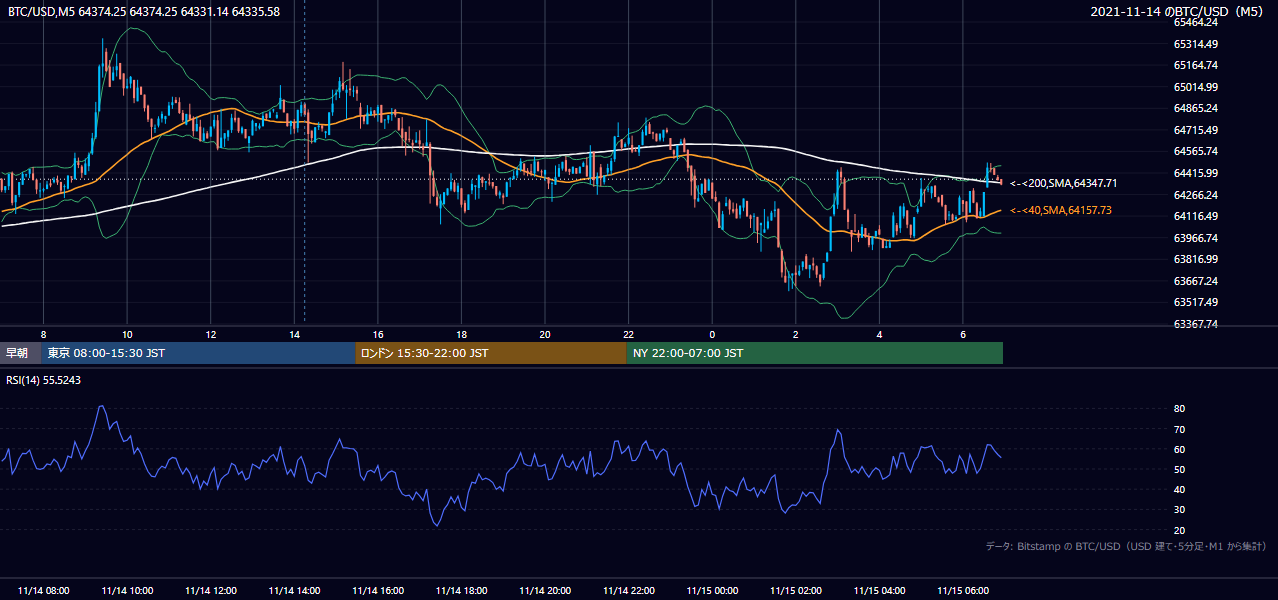Click price axis value 63517.49
Screen dimensions: 1278x600
[1195, 302]
